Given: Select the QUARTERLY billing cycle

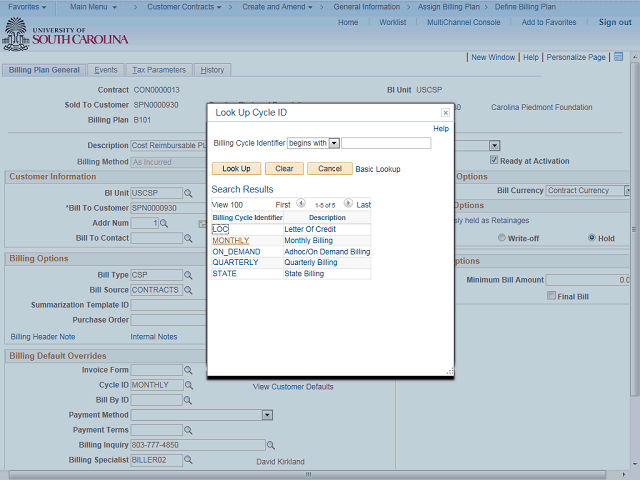Looking at the screenshot, I should [x=235, y=262].
